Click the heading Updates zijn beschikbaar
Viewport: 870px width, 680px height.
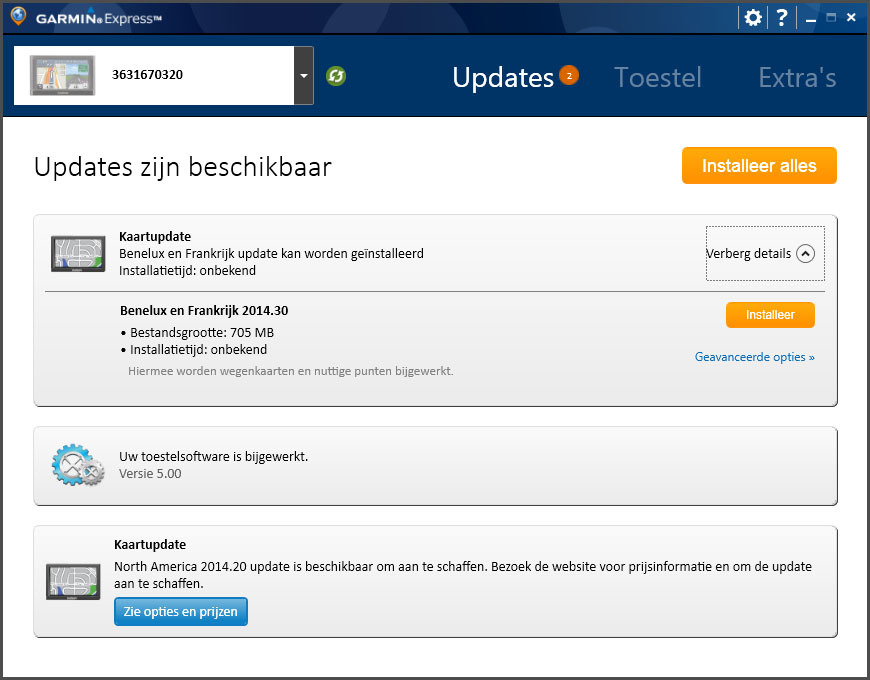click(183, 166)
